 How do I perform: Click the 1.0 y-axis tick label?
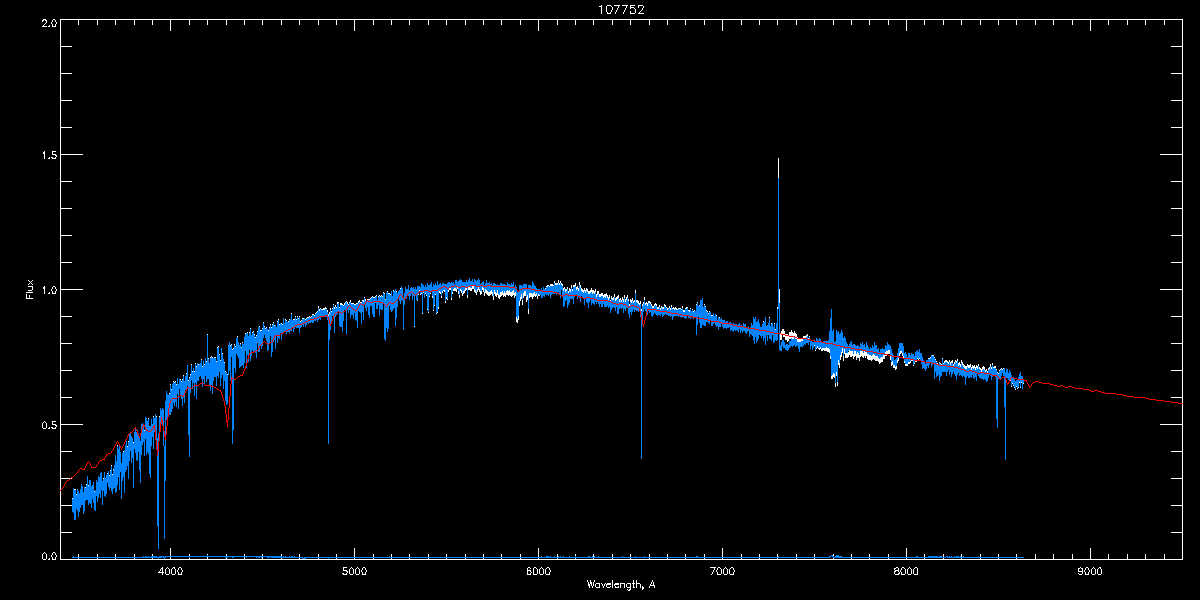(x=48, y=290)
